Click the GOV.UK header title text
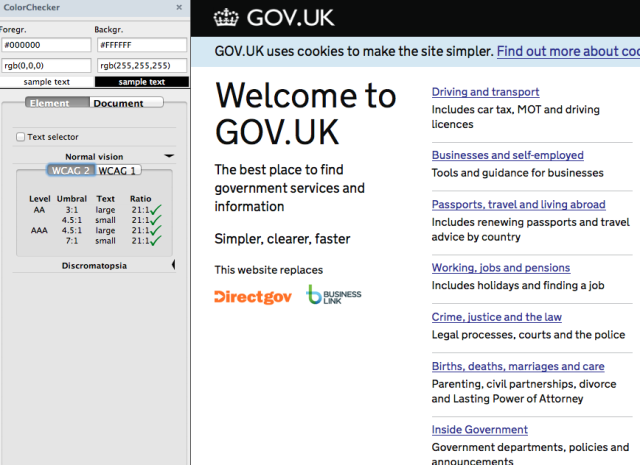Image resolution: width=640 pixels, height=465 pixels. (290, 18)
